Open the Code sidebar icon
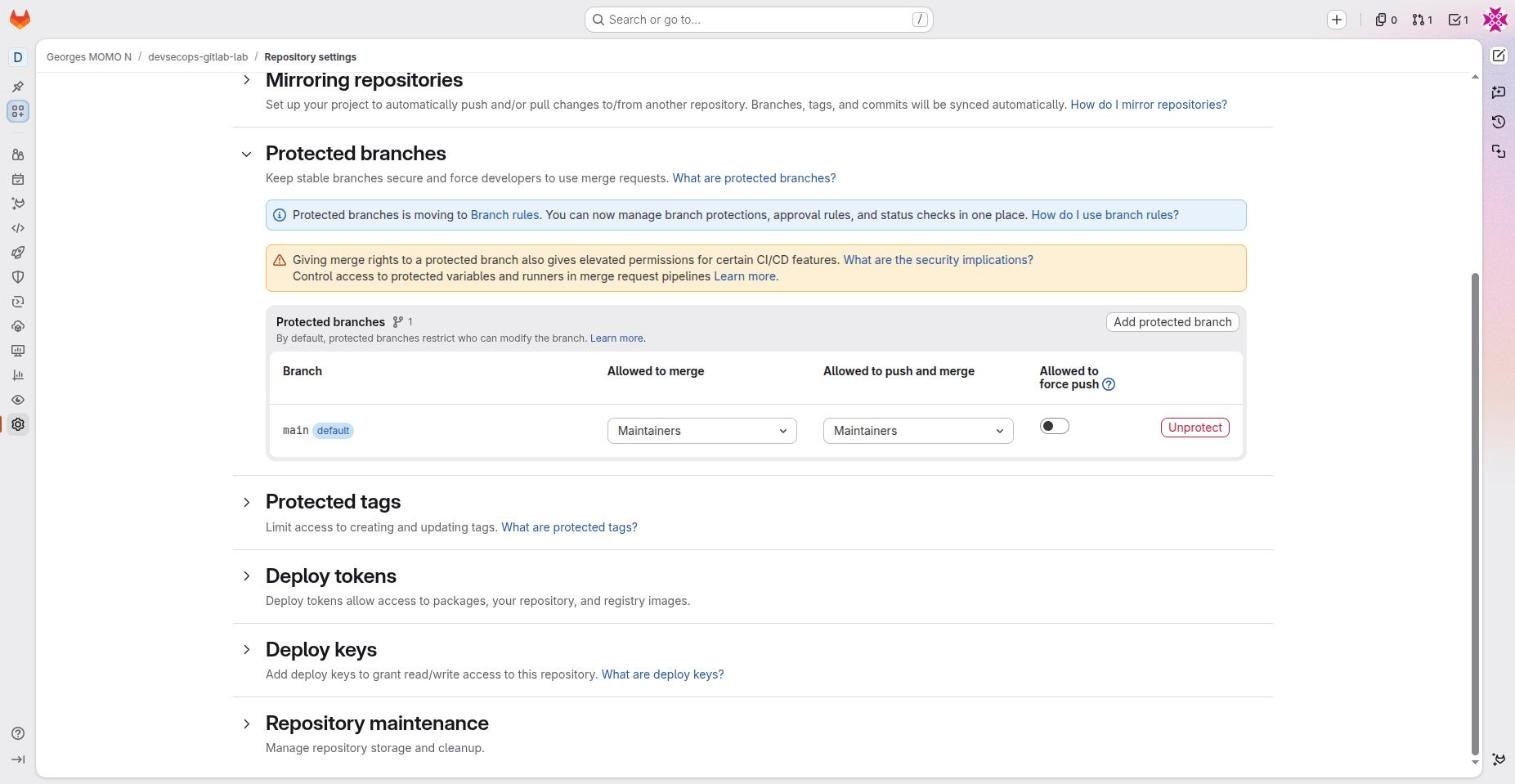 (x=17, y=228)
